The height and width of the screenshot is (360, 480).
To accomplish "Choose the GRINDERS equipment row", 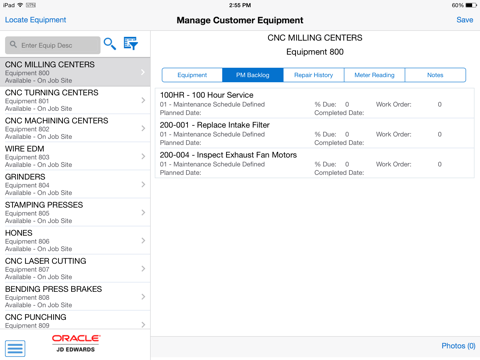I will pyautogui.click(x=75, y=184).
